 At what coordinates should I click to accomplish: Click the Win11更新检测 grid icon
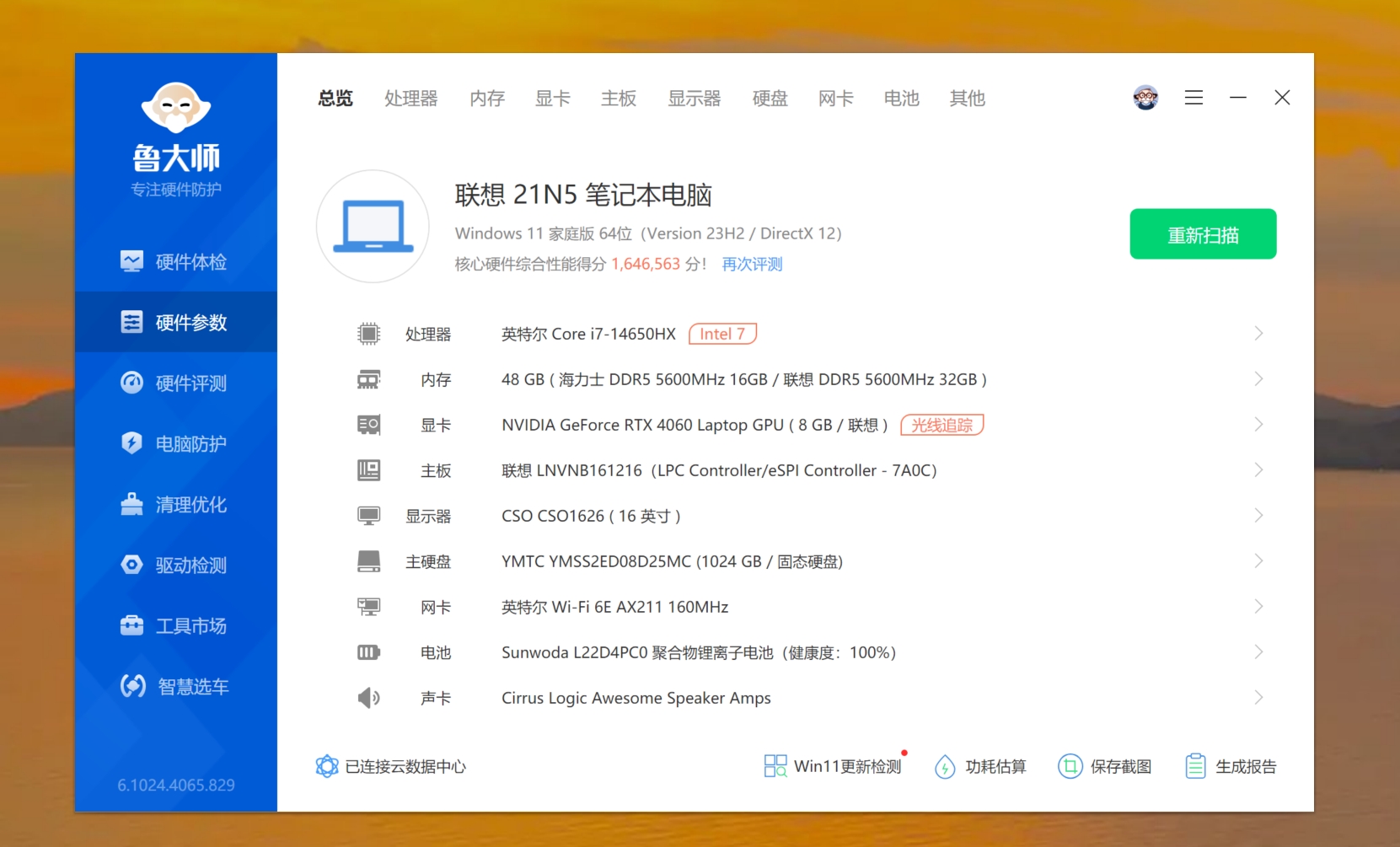pos(775,766)
